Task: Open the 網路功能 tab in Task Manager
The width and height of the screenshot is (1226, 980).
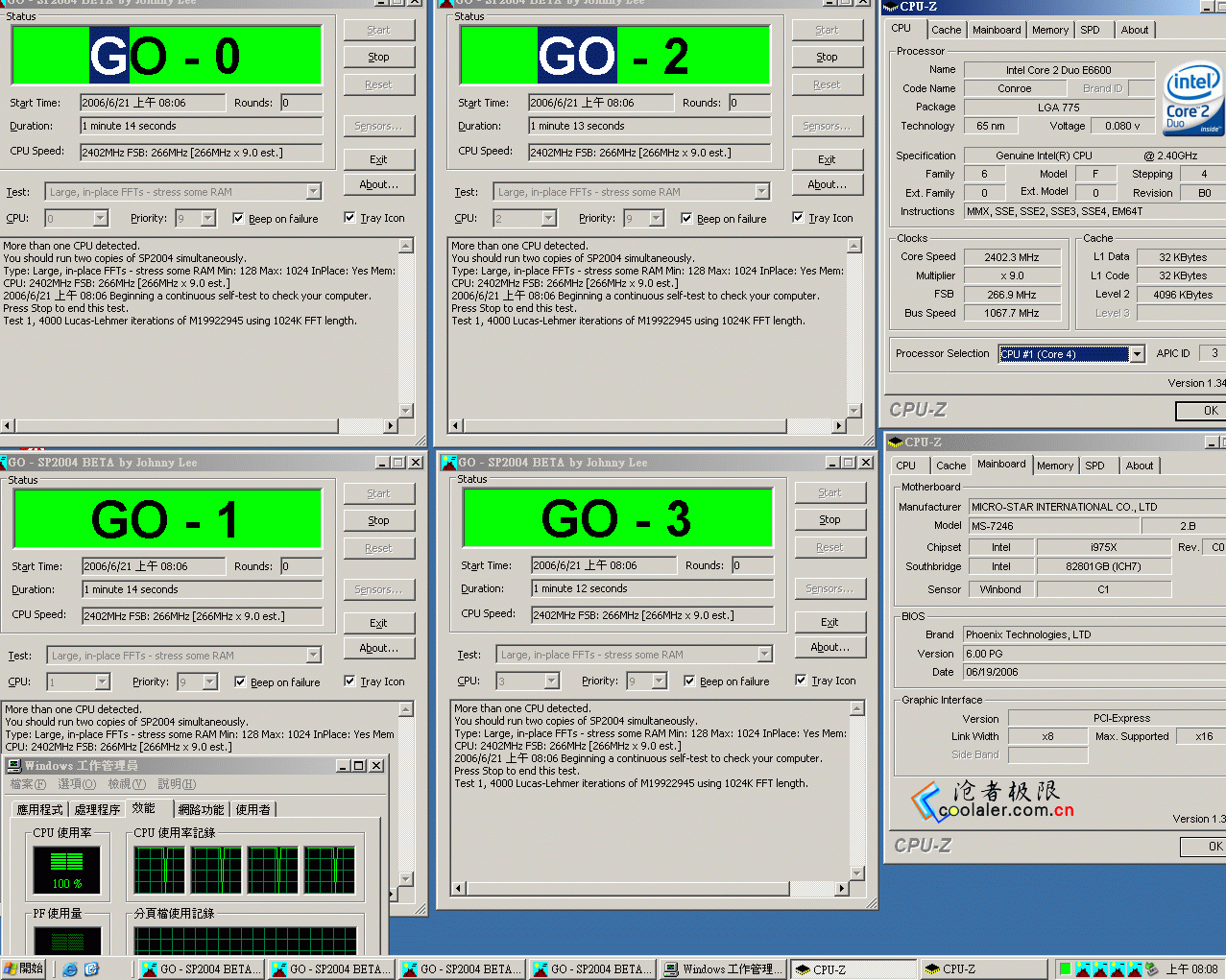Action: (201, 810)
